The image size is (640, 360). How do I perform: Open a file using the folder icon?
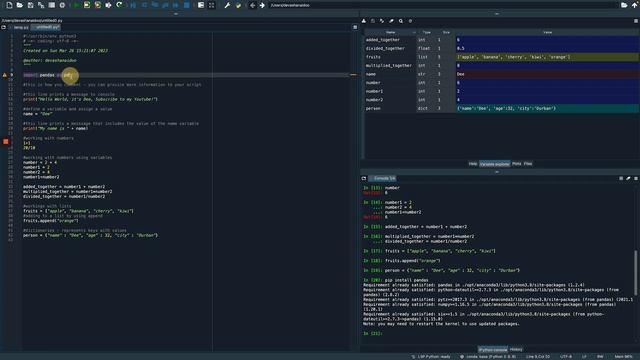[20, 5]
